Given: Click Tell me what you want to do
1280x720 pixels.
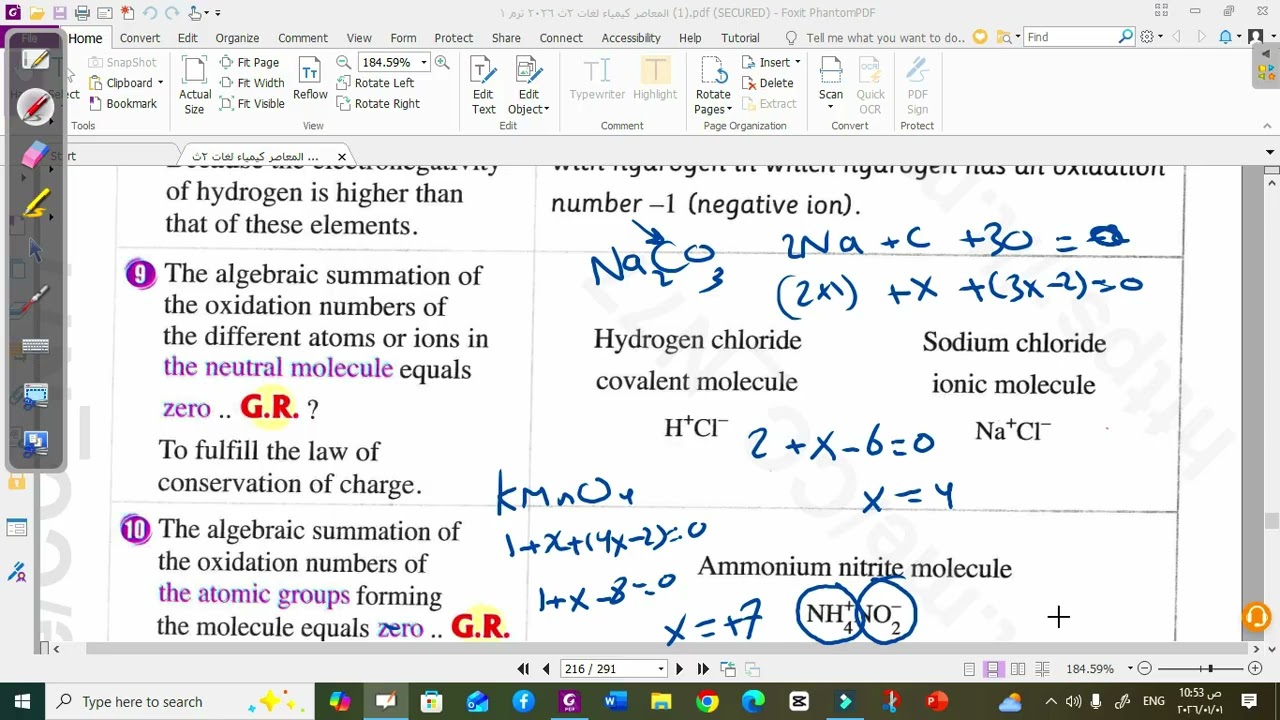Looking at the screenshot, I should pyautogui.click(x=886, y=38).
